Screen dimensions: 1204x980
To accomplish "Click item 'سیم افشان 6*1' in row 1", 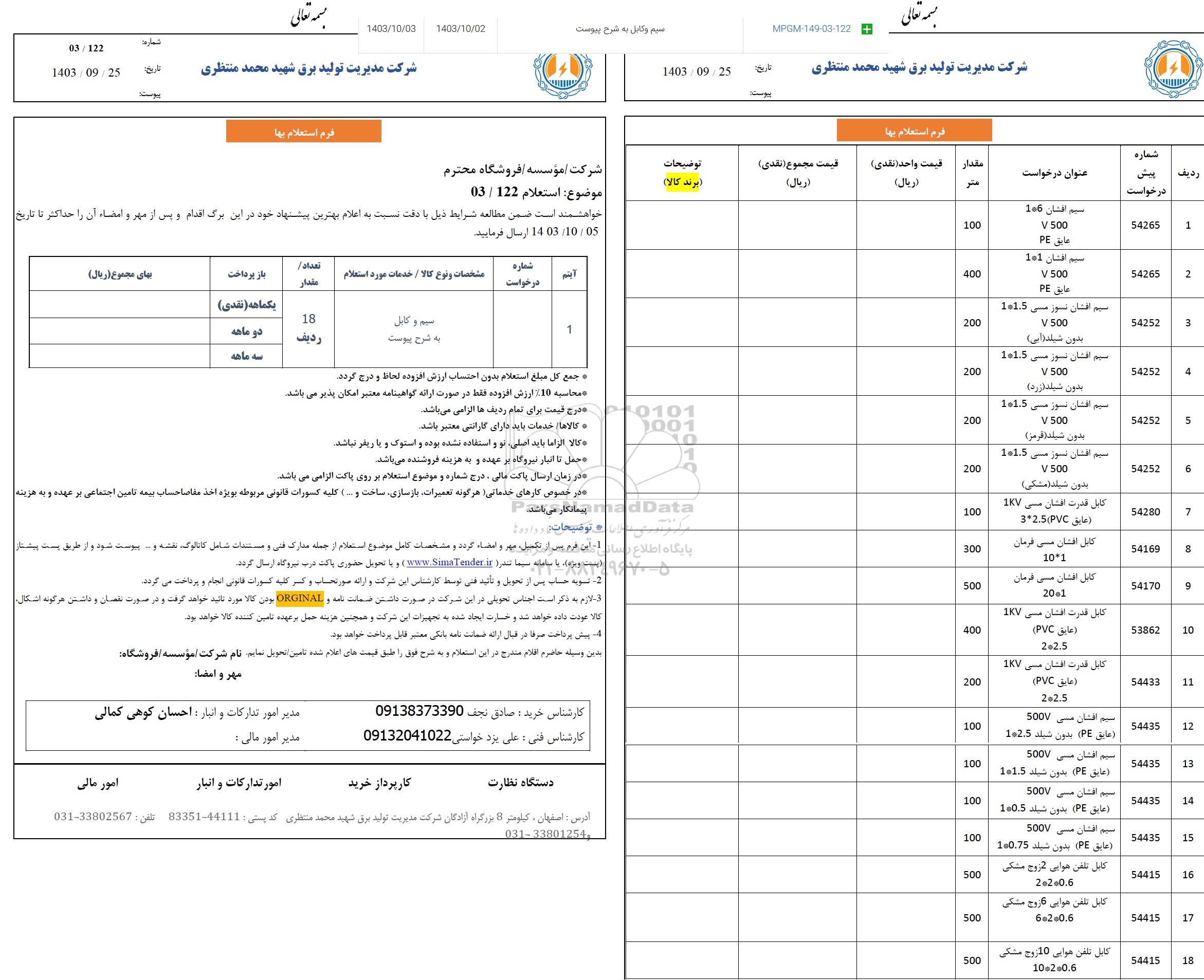I will click(1055, 210).
